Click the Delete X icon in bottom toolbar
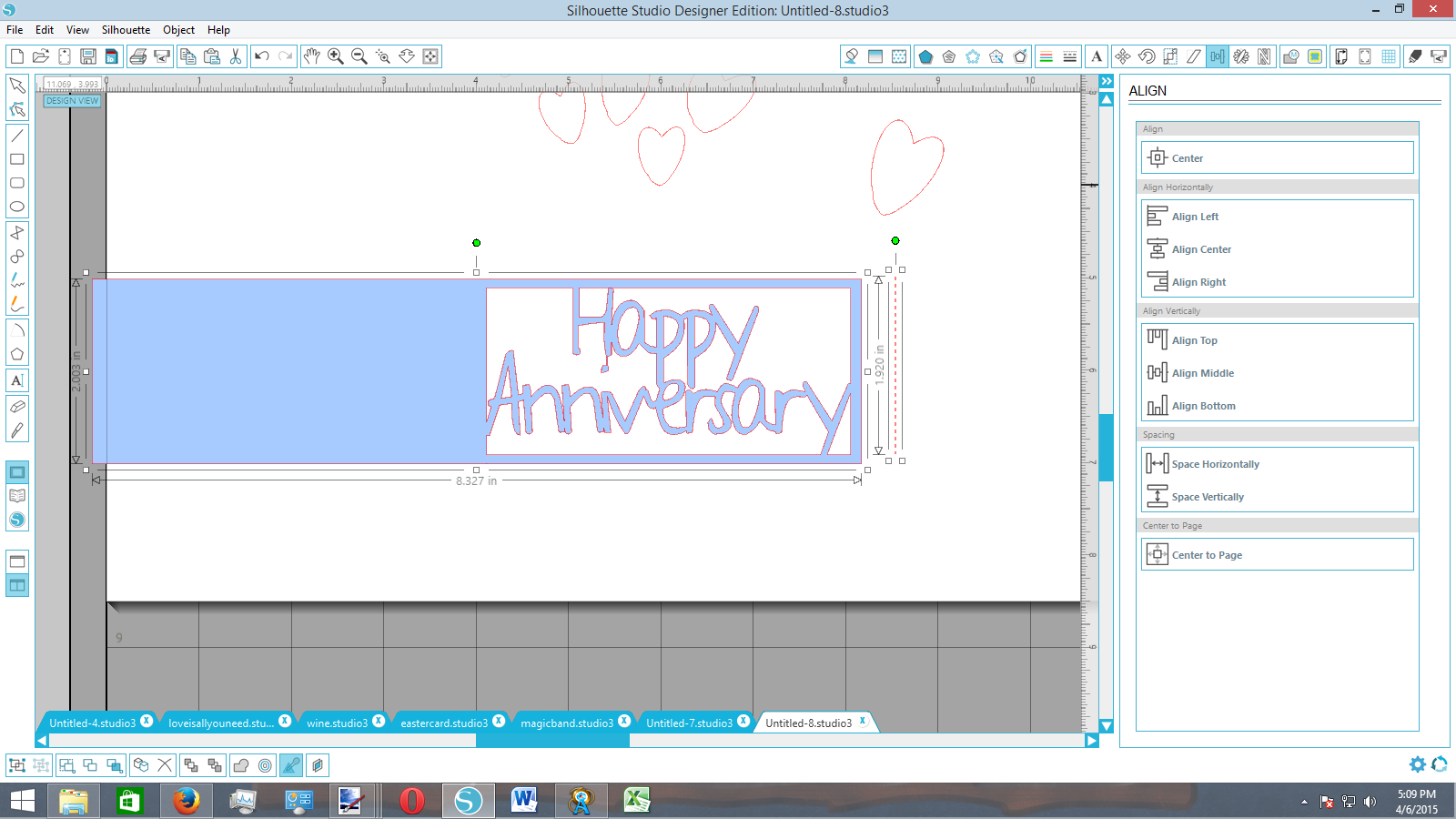Screen dimensions: 1456x819 [x=165, y=765]
